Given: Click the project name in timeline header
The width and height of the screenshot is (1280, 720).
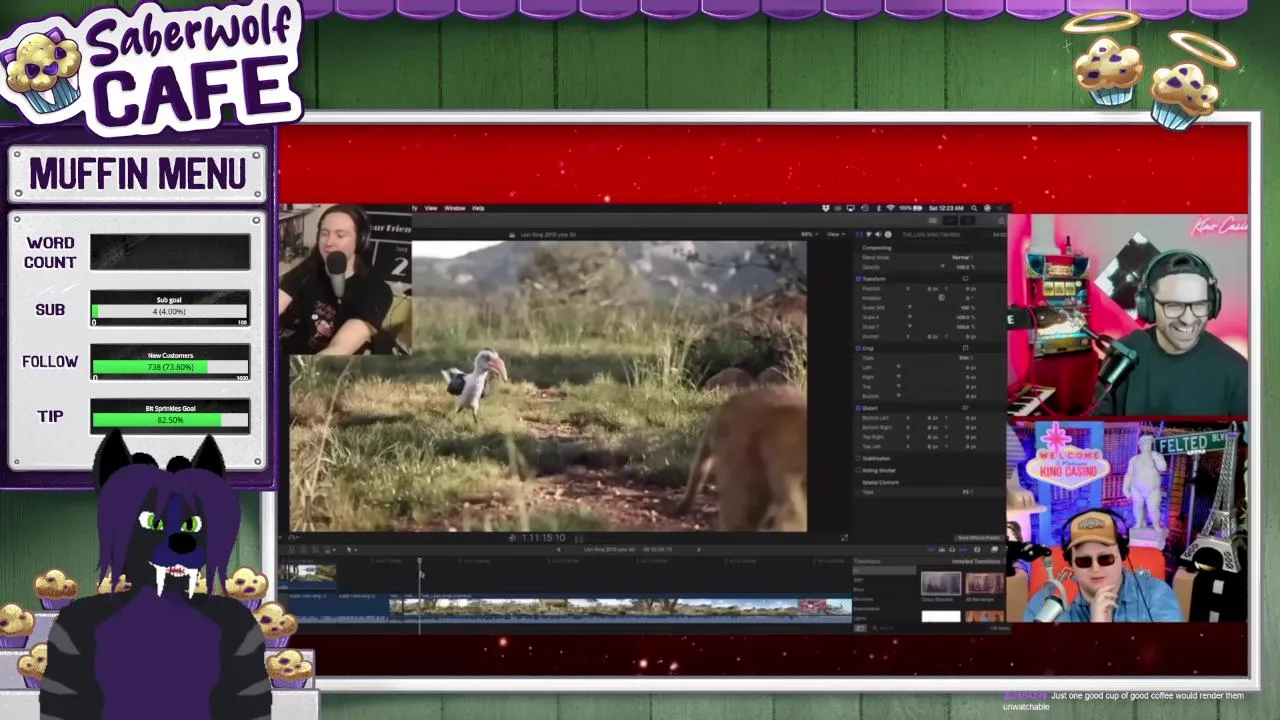Looking at the screenshot, I should pos(610,549).
